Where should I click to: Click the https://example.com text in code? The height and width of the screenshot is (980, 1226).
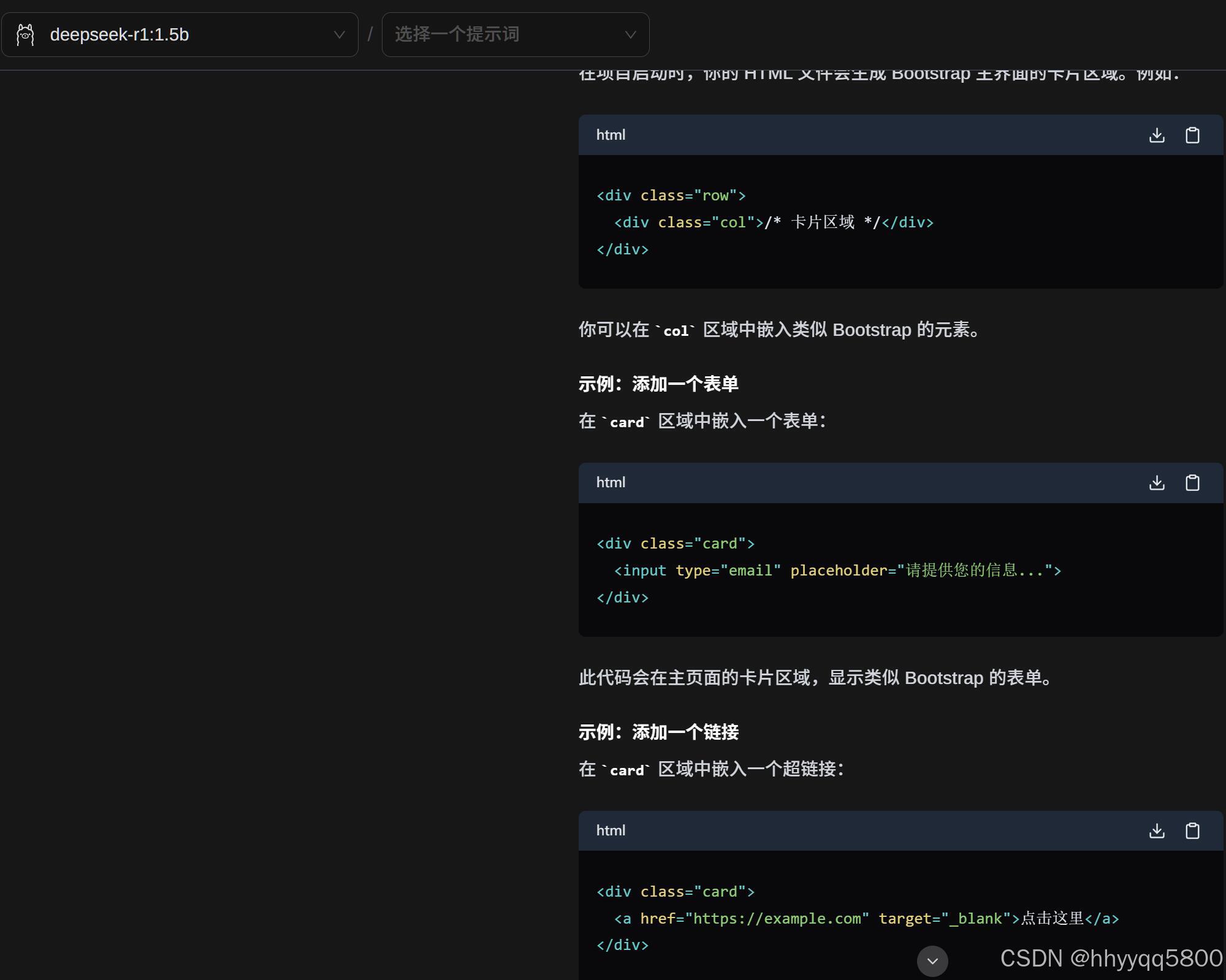[x=777, y=919]
